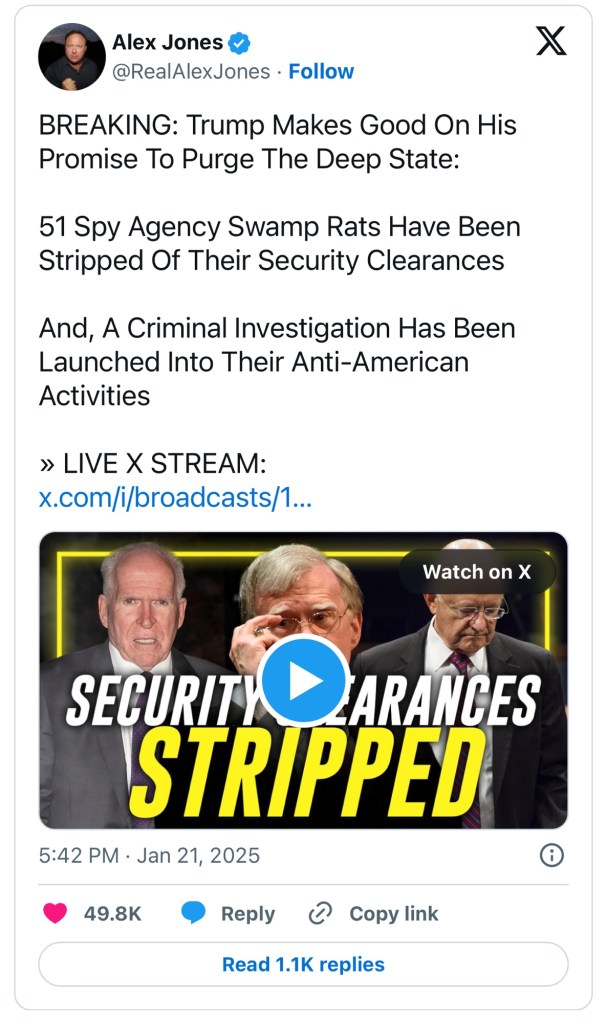
Task: Play the Security Clearances Stripped video
Action: tap(303, 680)
